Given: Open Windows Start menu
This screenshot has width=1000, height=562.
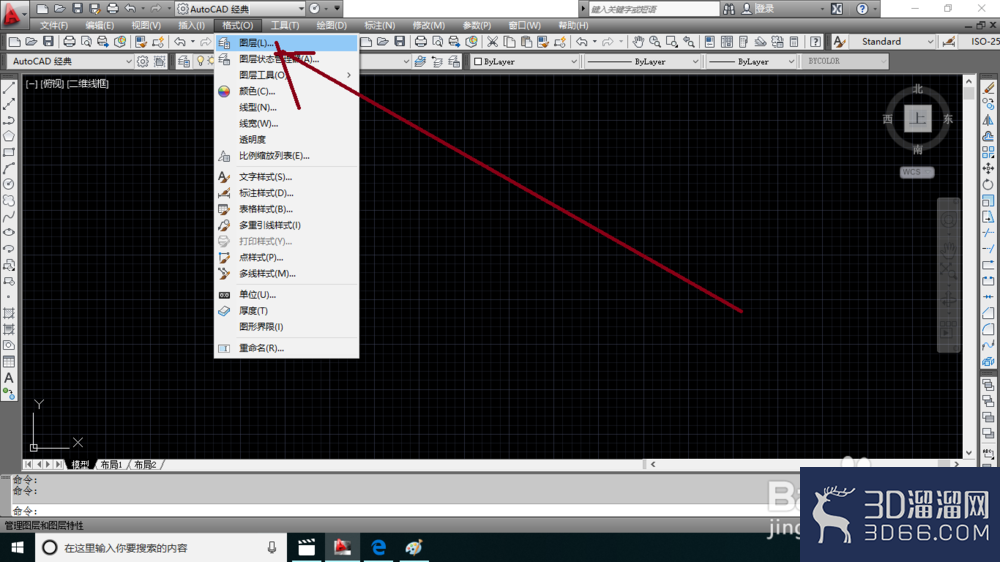Looking at the screenshot, I should click(17, 547).
